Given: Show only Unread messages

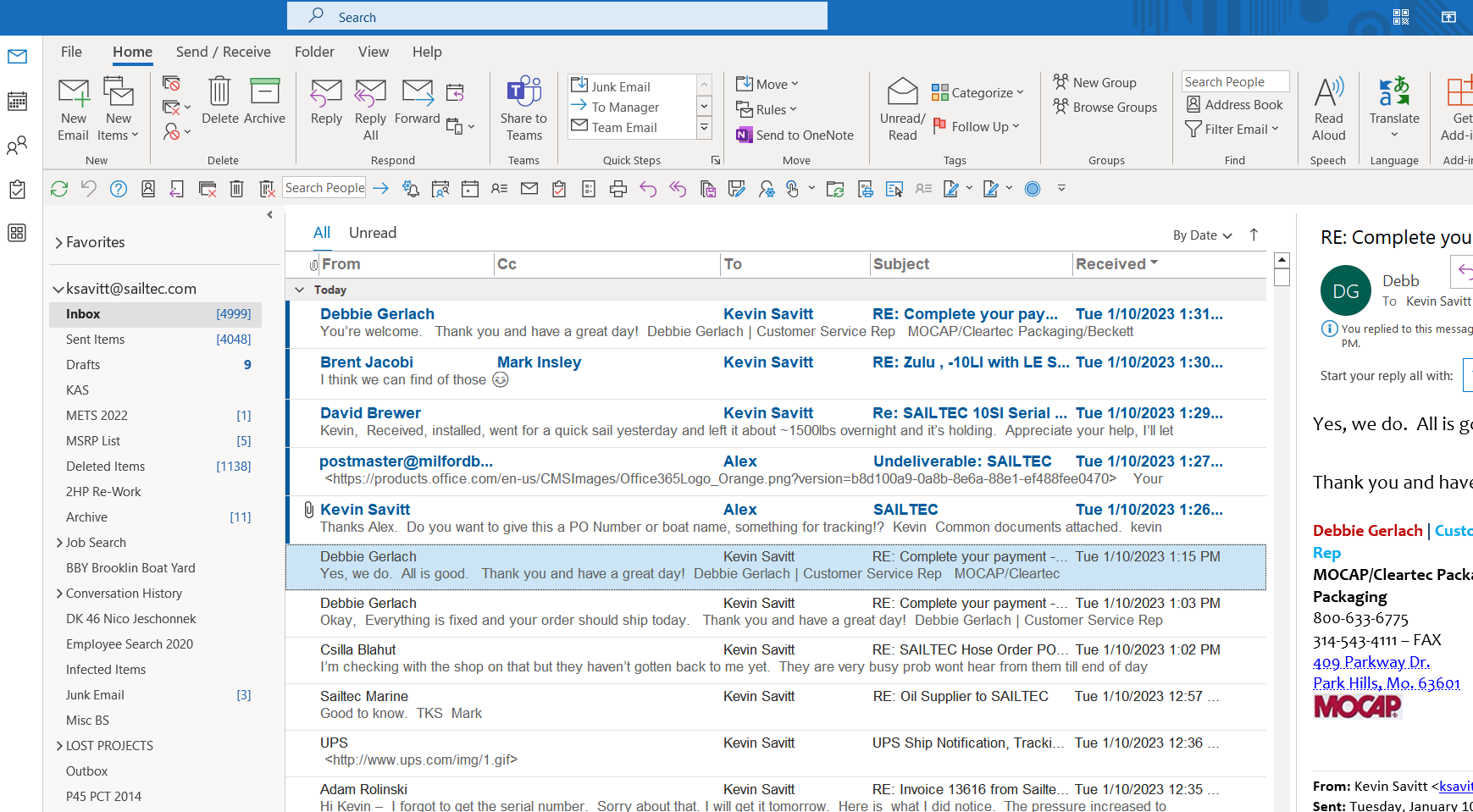Looking at the screenshot, I should 373,233.
